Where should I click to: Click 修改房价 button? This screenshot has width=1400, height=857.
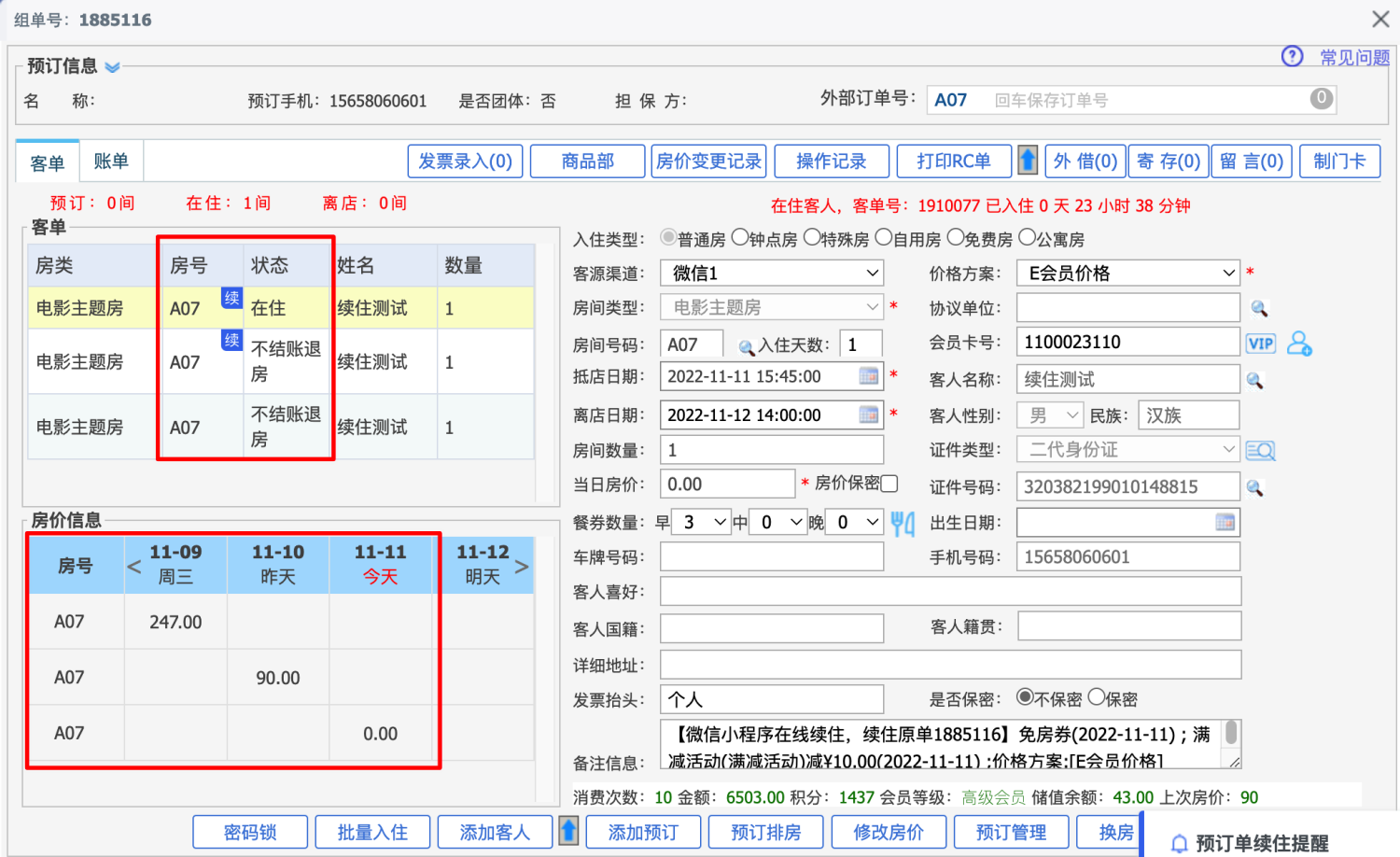pyautogui.click(x=889, y=832)
